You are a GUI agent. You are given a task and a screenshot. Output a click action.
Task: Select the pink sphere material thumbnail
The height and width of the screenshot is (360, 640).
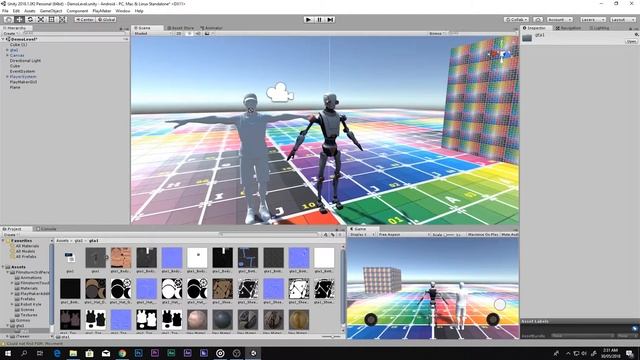tap(197, 320)
